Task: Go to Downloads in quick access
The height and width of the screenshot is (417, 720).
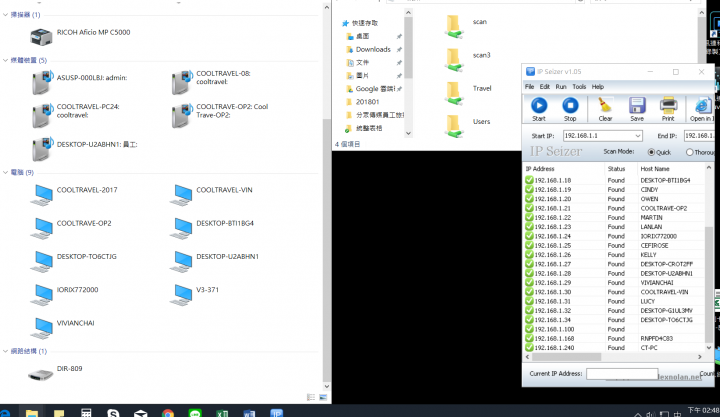Action: (x=373, y=49)
